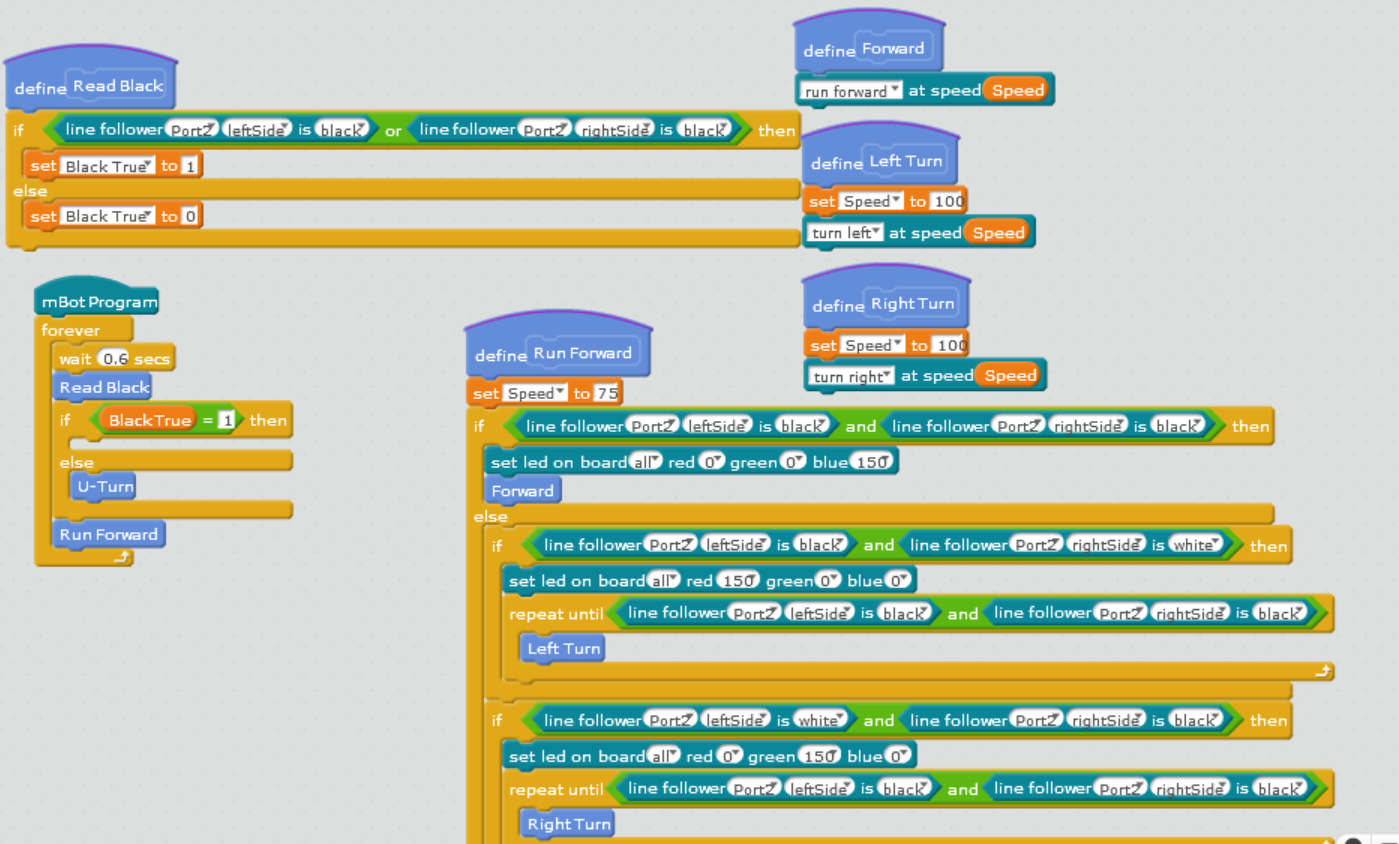Open the 'turn right' direction dropdown
Screen dimensions: 1399x844
click(851, 376)
